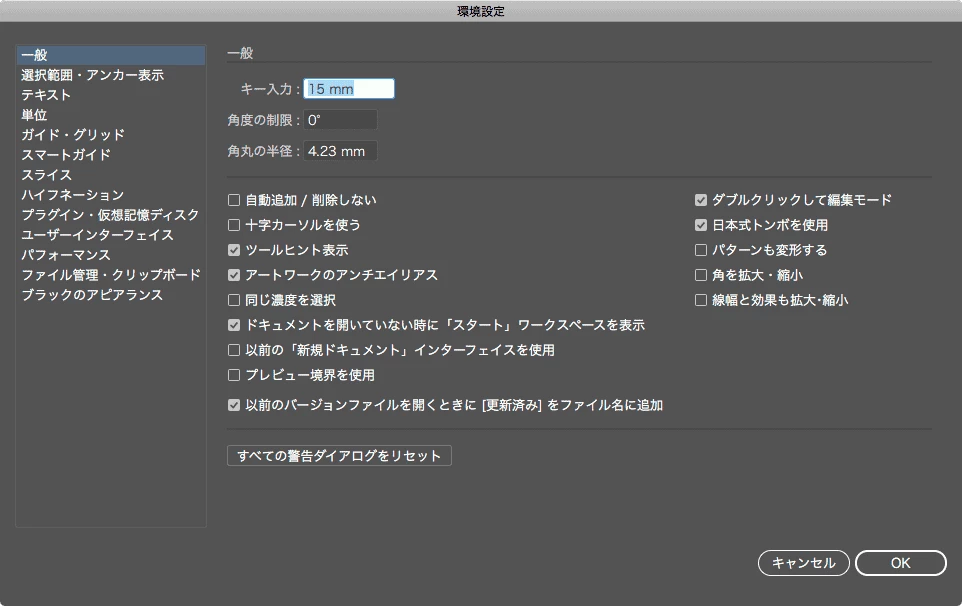Screen dimensions: 962x606
Task: Open 選択範囲・アンカー表示 preferences
Action: [x=93, y=75]
